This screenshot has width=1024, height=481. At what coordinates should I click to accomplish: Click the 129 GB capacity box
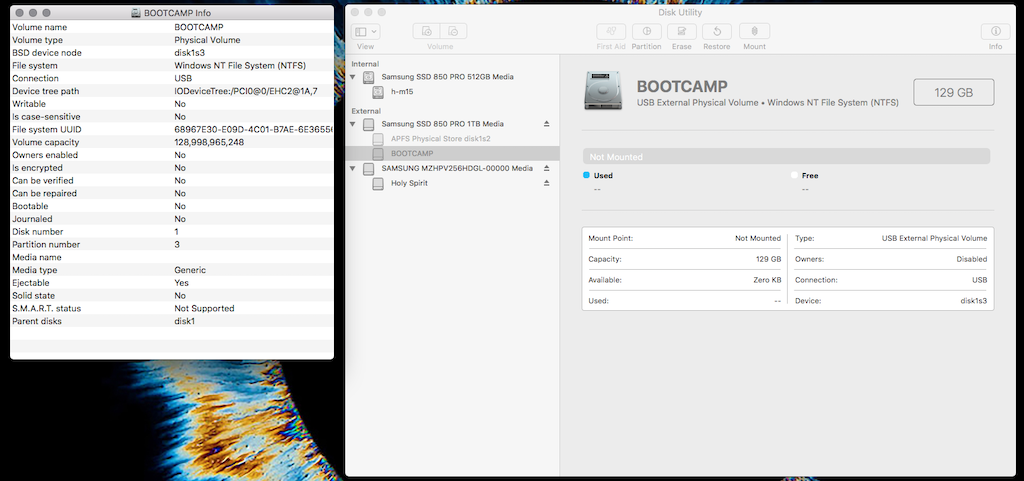pos(953,92)
